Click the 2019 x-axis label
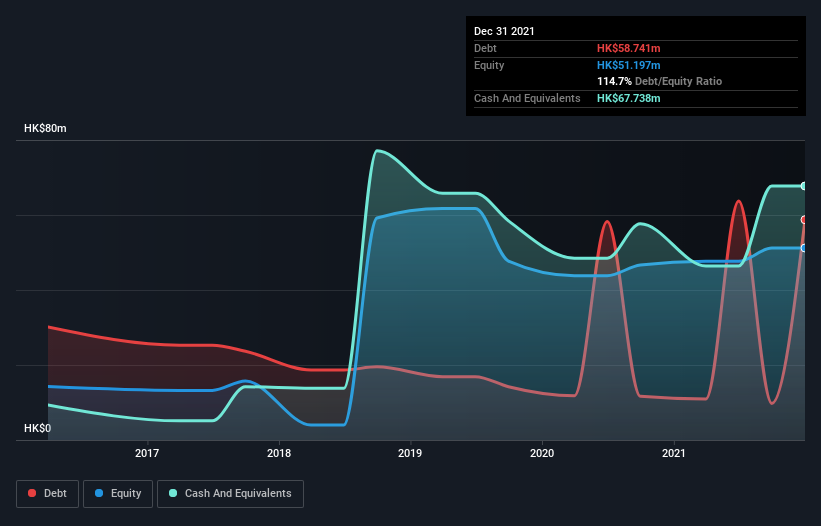The height and width of the screenshot is (526, 821). 410,453
